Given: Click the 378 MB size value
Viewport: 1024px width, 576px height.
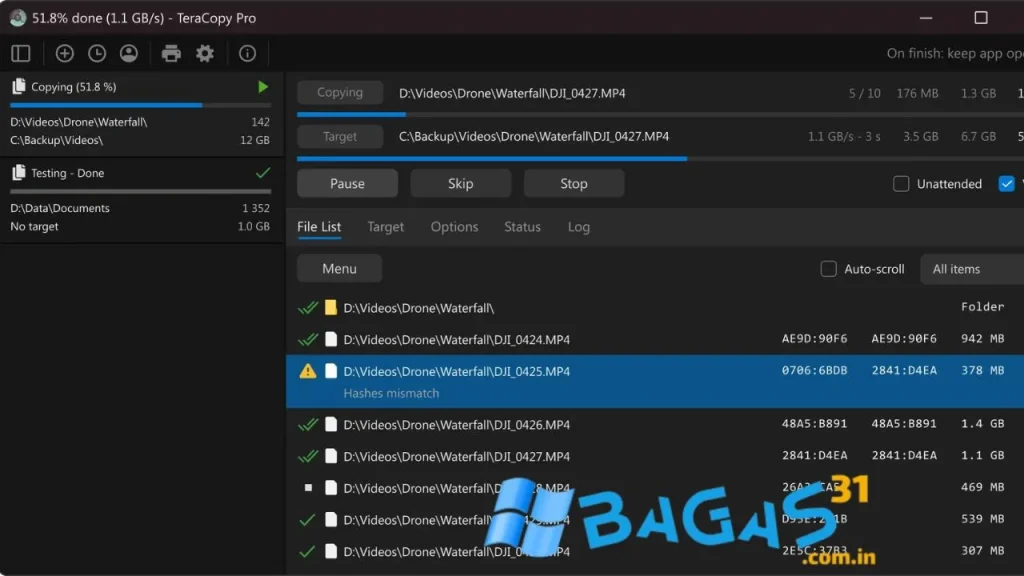Looking at the screenshot, I should [982, 370].
